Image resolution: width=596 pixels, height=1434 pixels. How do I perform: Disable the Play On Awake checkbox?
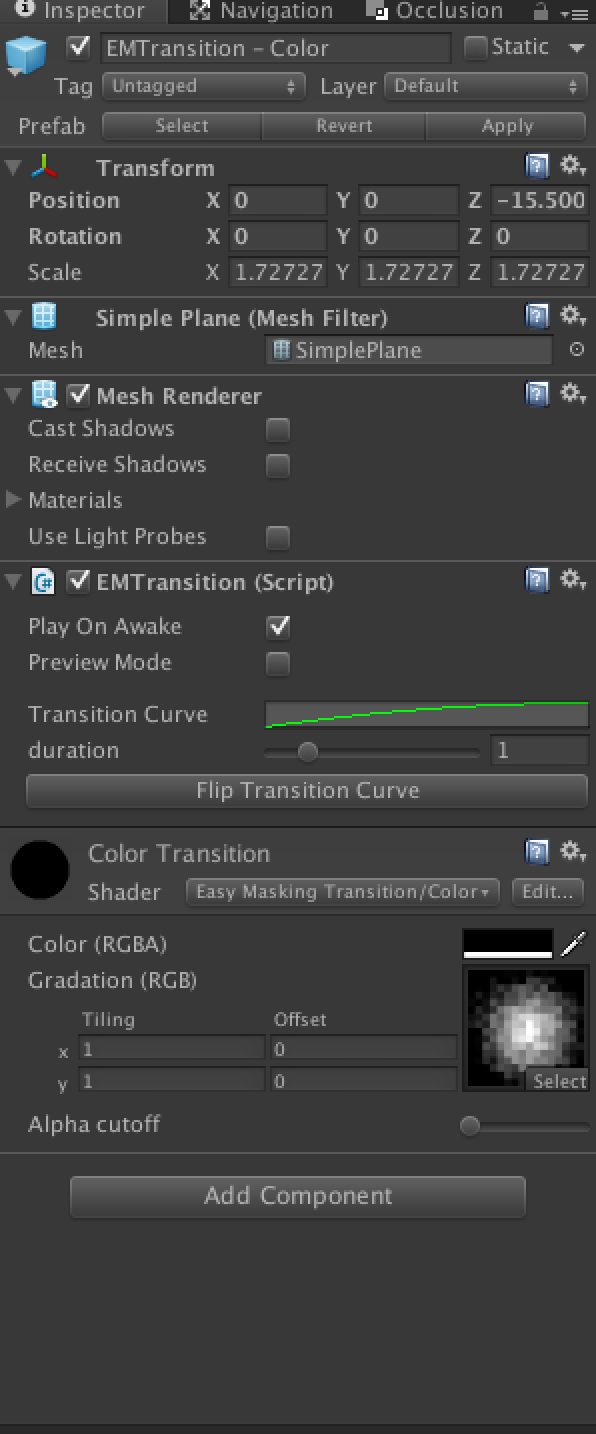coord(277,627)
